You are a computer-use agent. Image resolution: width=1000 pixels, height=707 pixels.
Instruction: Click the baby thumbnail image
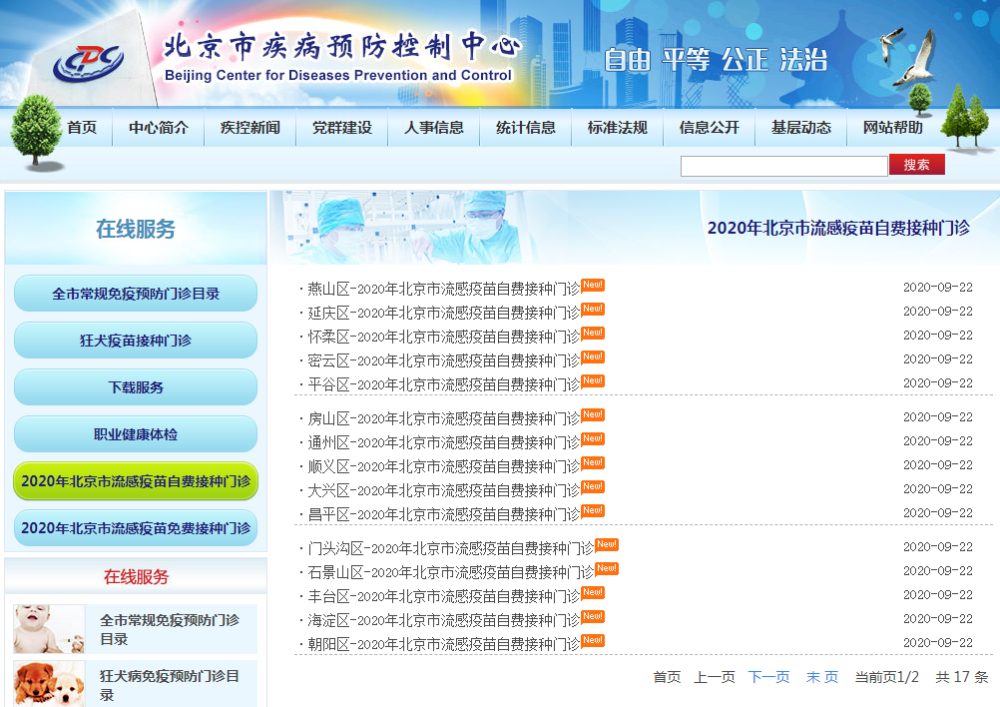click(x=49, y=629)
